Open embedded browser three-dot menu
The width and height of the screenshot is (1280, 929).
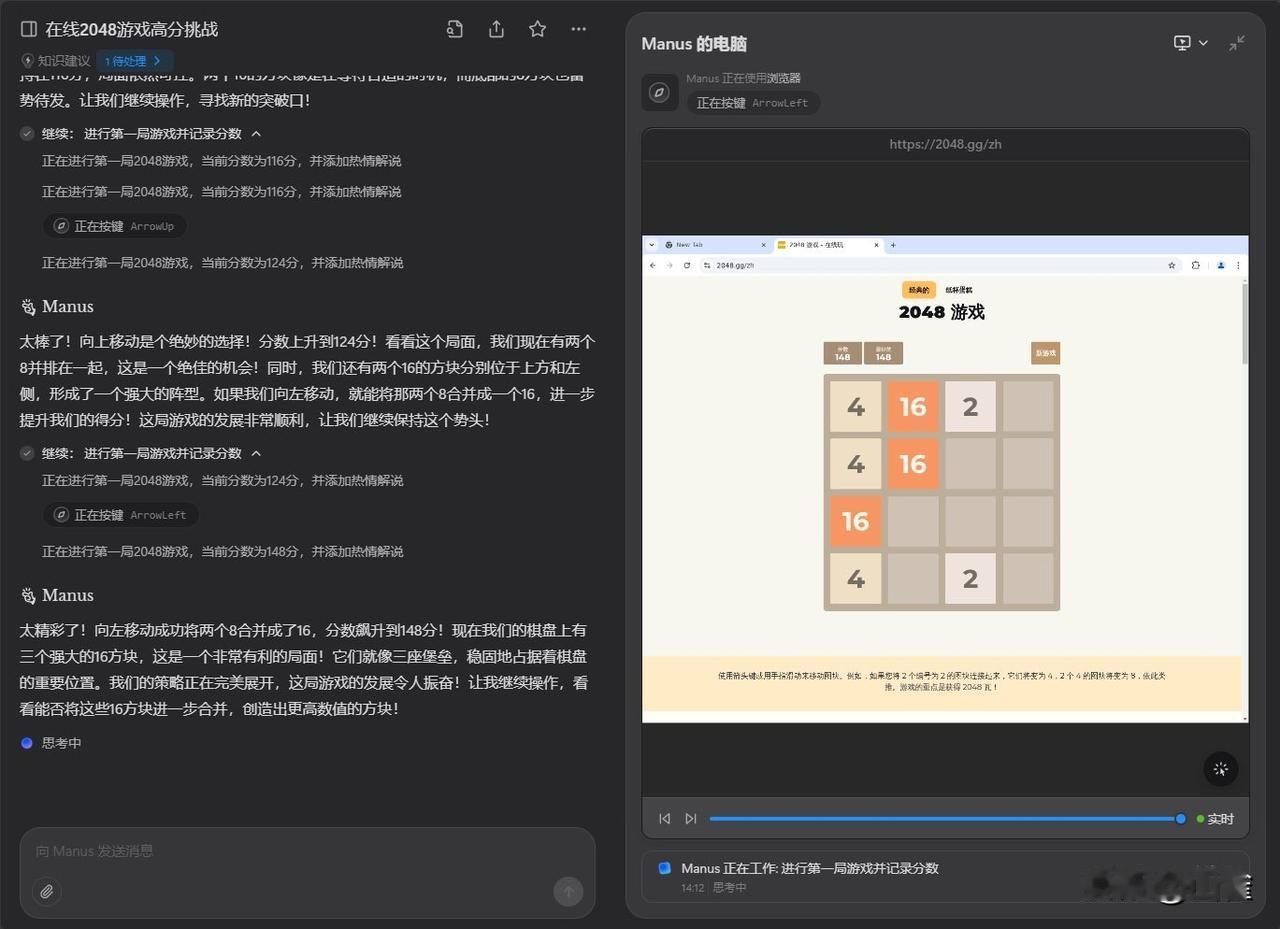click(1238, 265)
